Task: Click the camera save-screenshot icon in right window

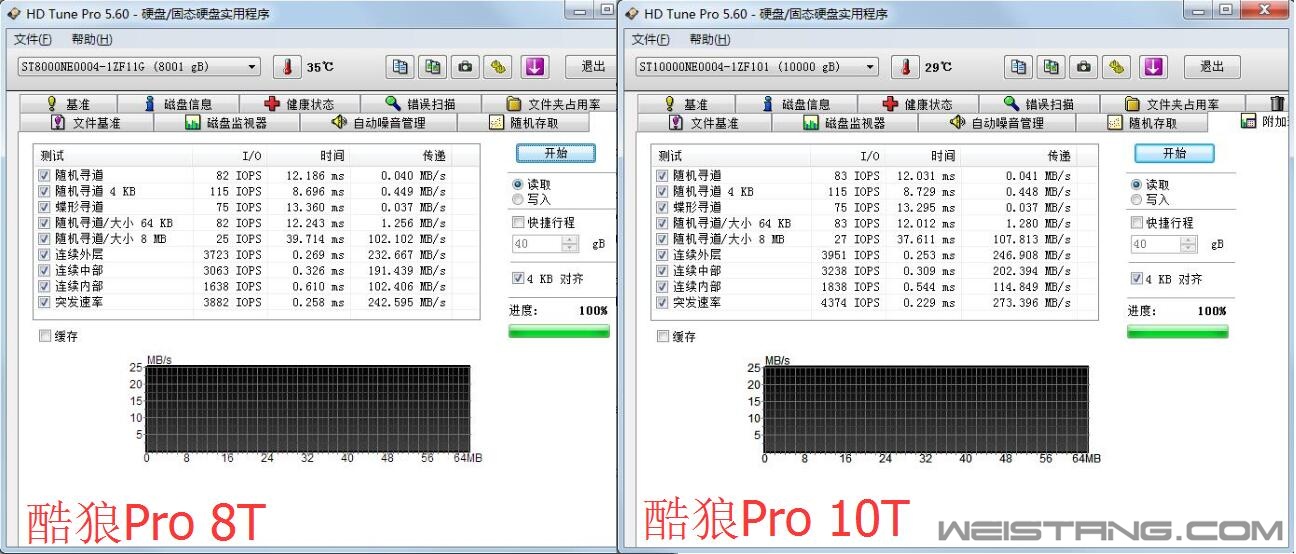Action: pos(1083,67)
